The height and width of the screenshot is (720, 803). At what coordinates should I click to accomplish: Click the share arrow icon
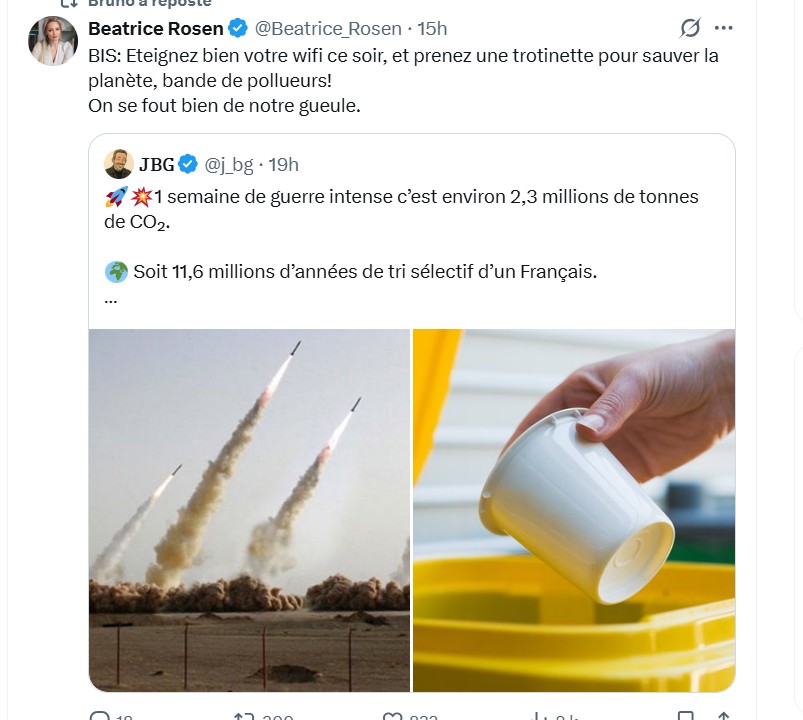click(x=722, y=716)
